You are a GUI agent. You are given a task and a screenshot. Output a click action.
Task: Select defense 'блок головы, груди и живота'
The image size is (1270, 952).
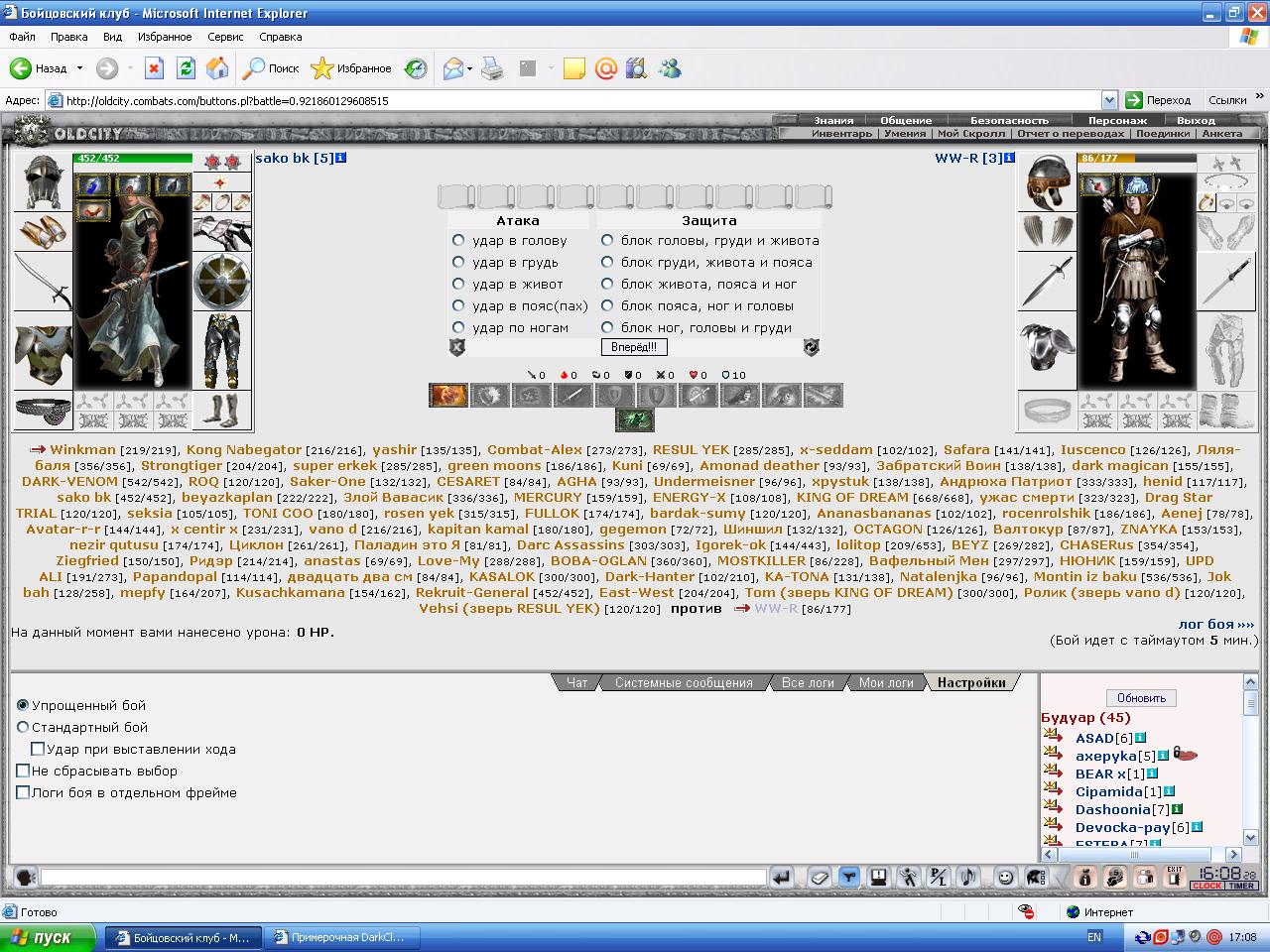pos(607,240)
